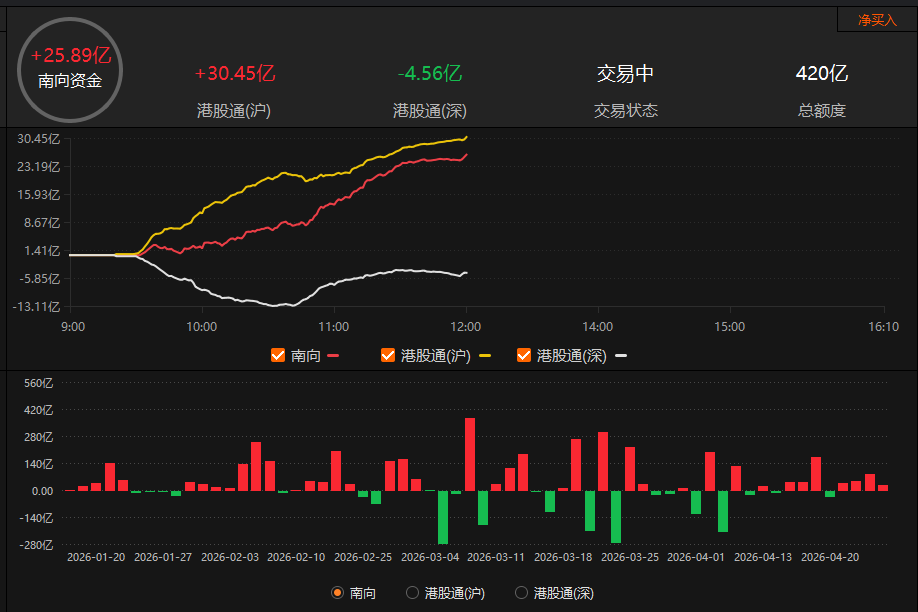Screen dimensions: 918x612
Task: Click the +30.45亿 港股通(沪) value
Action: [x=235, y=73]
